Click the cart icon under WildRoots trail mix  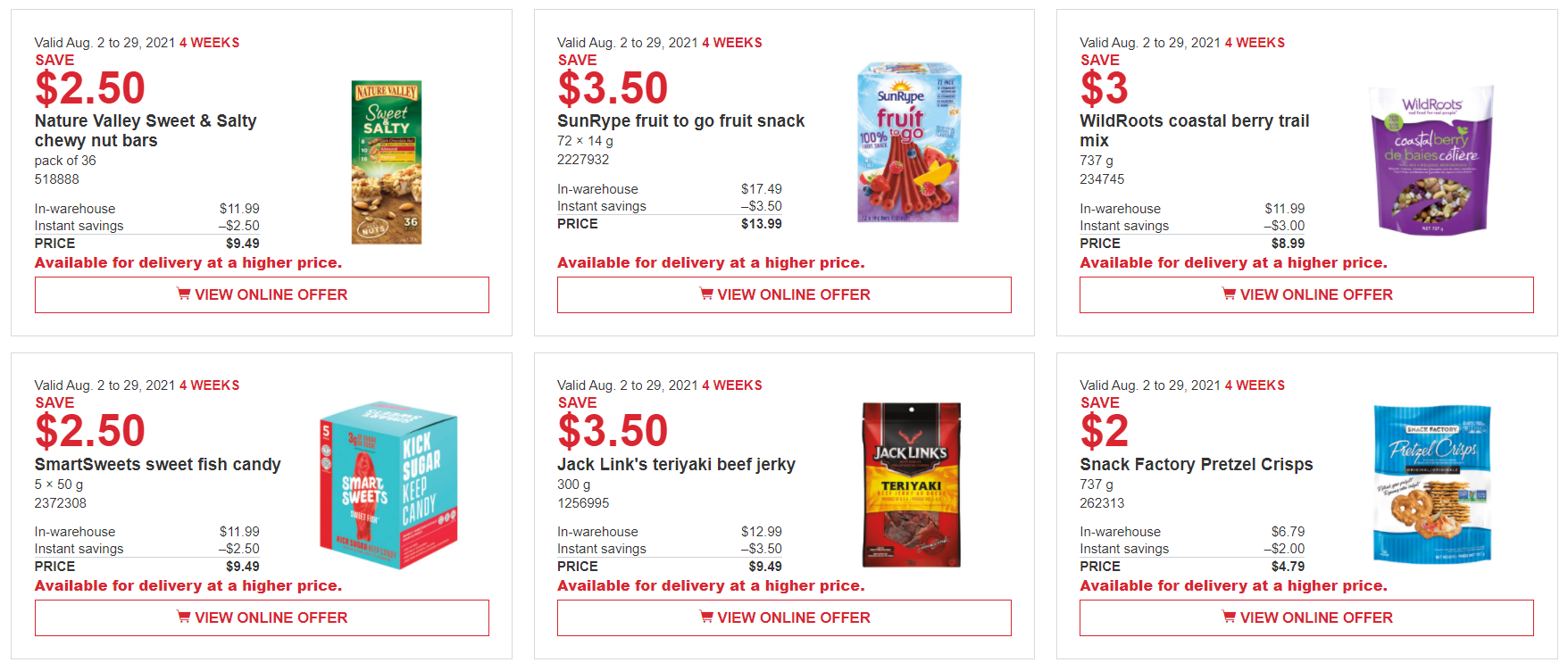(1229, 294)
